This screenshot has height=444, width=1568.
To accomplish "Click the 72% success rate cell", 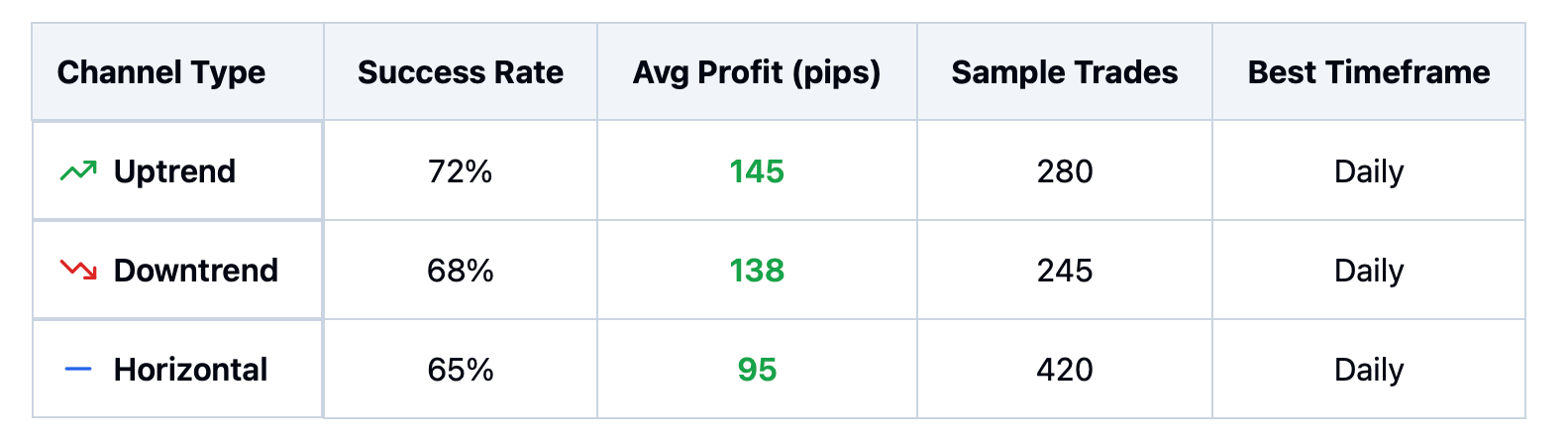I will coord(461,171).
